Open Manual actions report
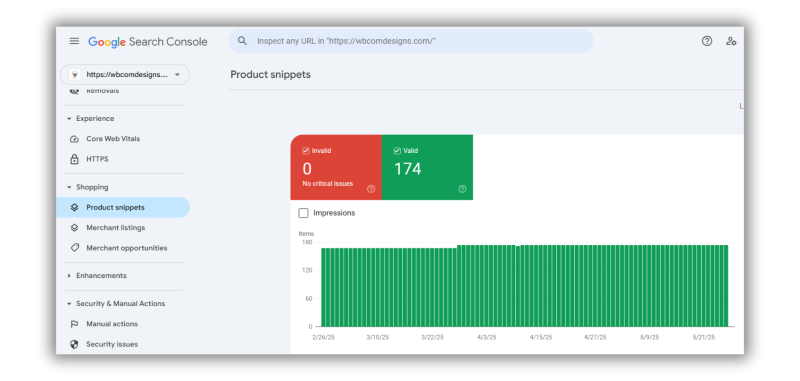This screenshot has height=381, width=800. point(112,324)
